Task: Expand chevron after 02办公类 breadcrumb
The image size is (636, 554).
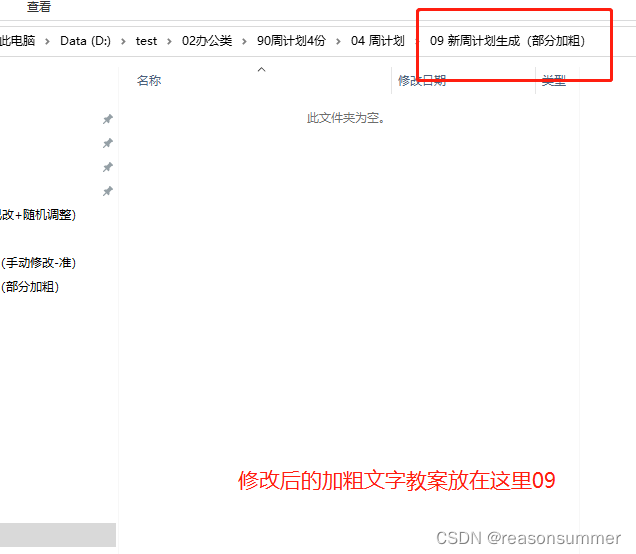Action: point(244,41)
